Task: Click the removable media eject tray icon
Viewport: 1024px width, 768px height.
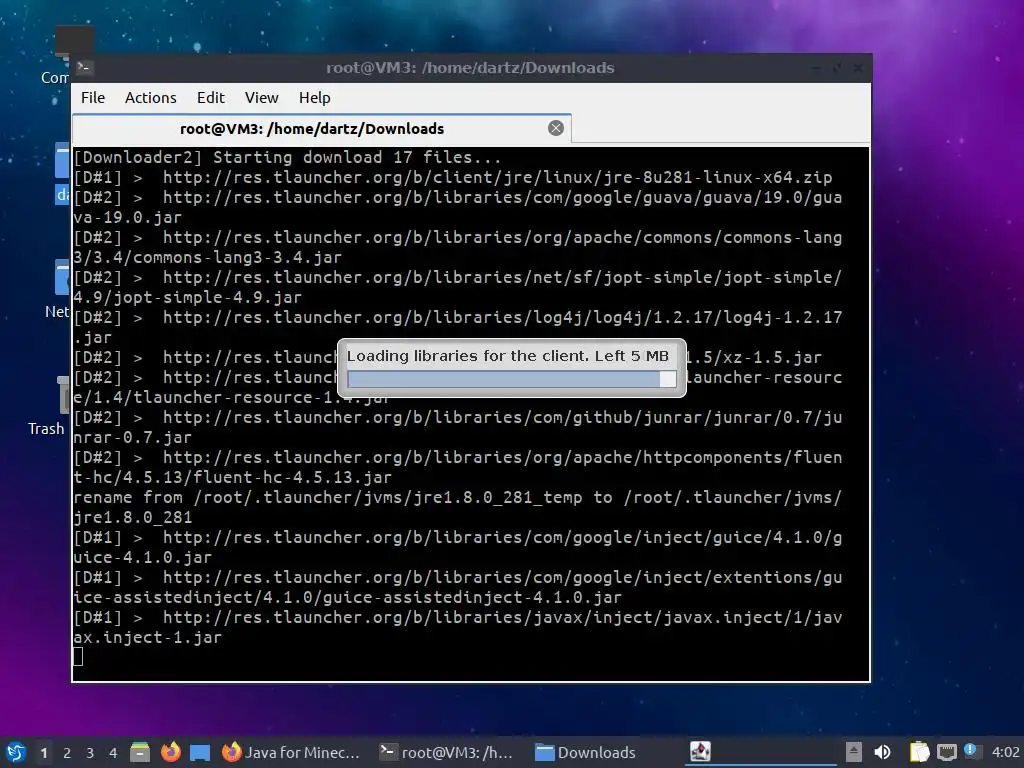Action: point(854,752)
